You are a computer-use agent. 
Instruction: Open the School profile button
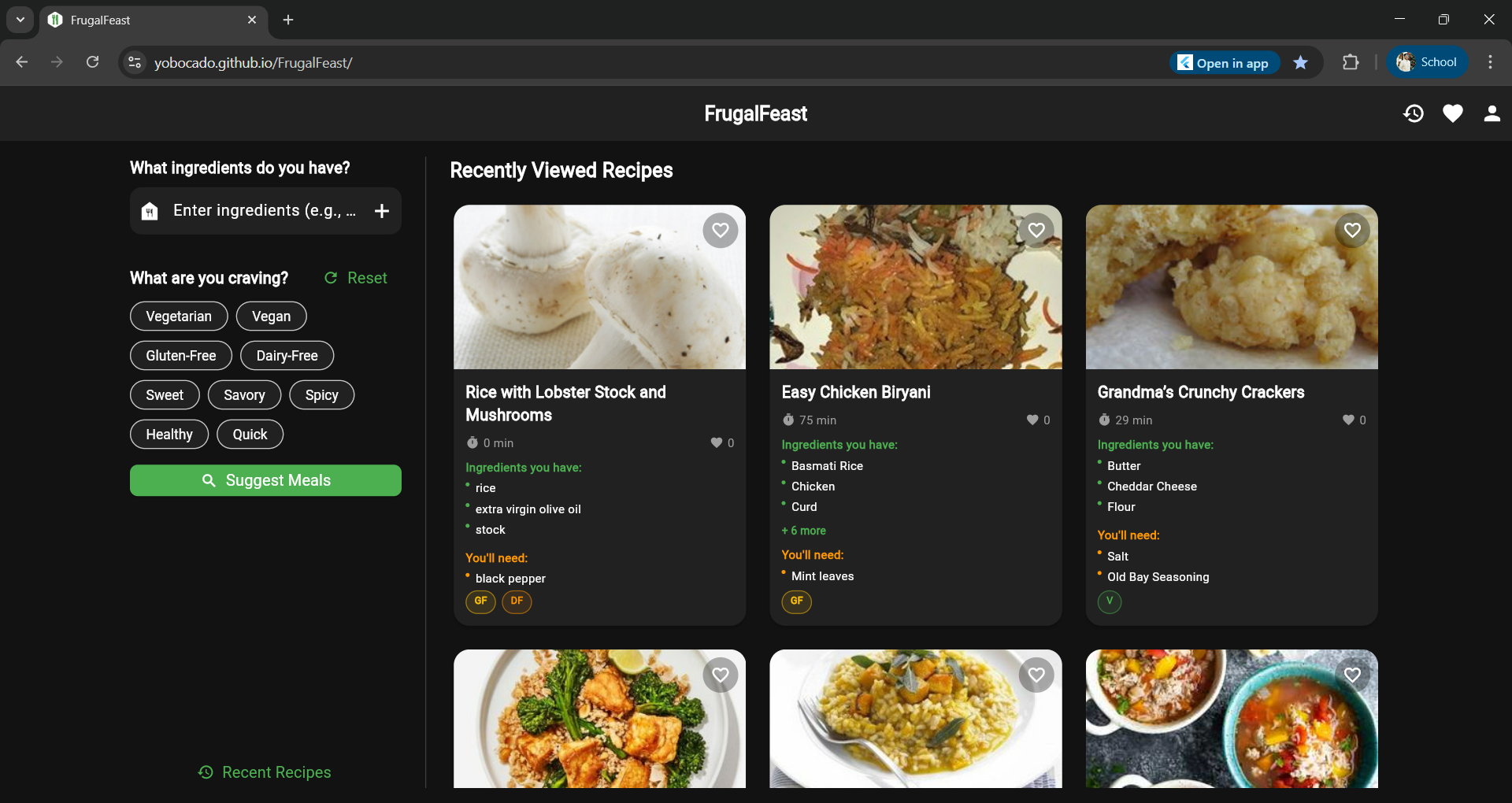[1427, 62]
